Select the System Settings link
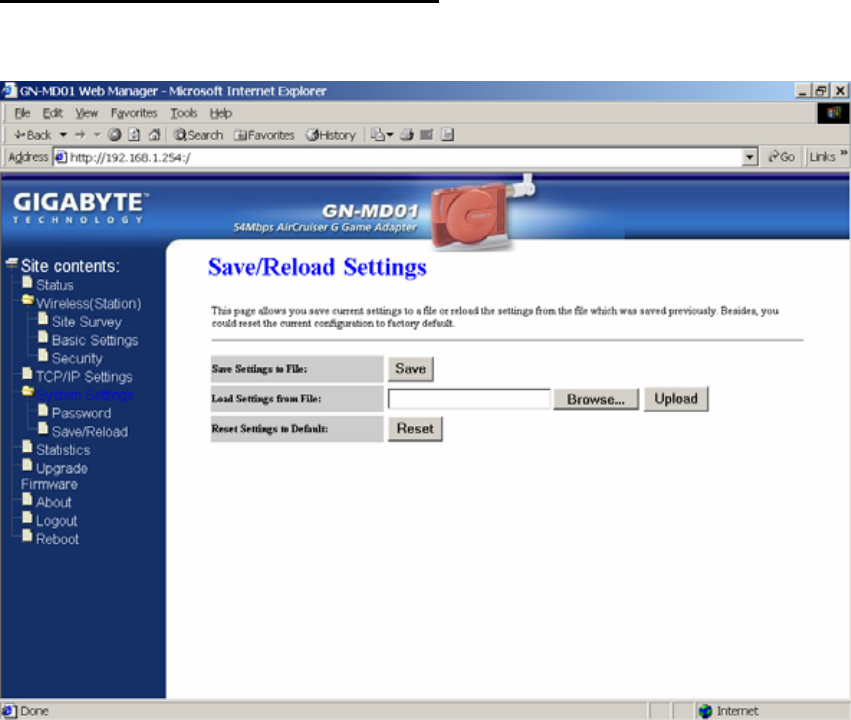The height and width of the screenshot is (720, 851). (85, 395)
